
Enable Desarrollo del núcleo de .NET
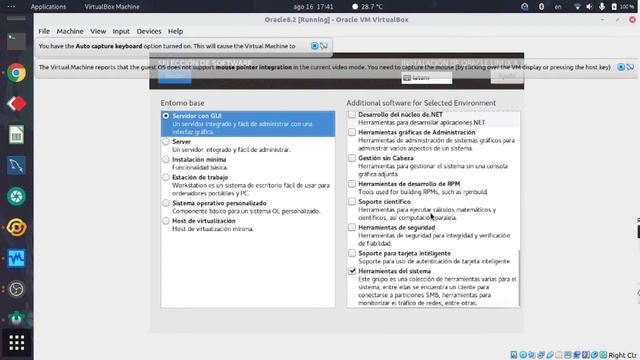pyautogui.click(x=352, y=115)
